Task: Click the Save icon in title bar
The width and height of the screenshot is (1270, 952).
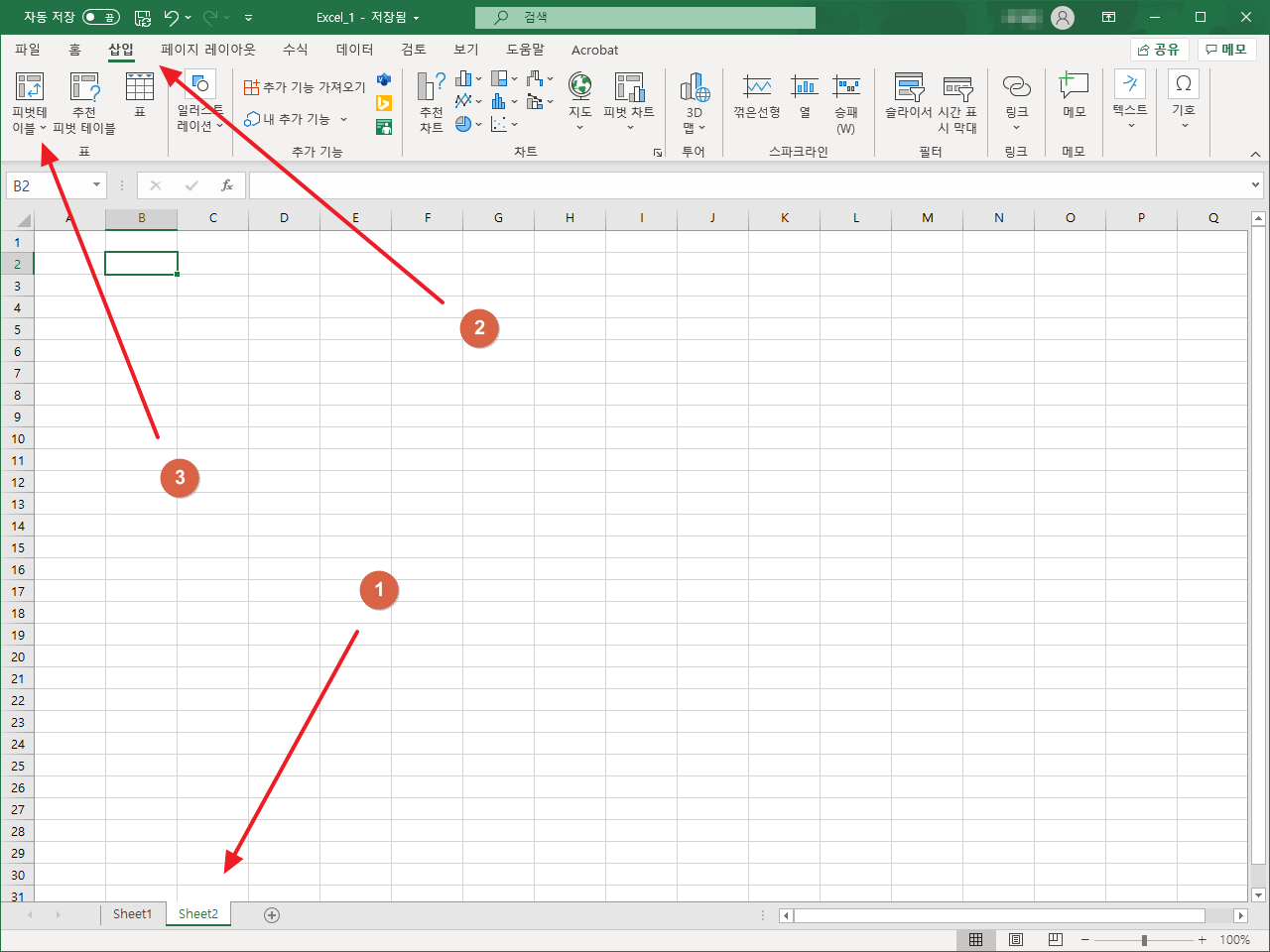Action: [x=142, y=17]
